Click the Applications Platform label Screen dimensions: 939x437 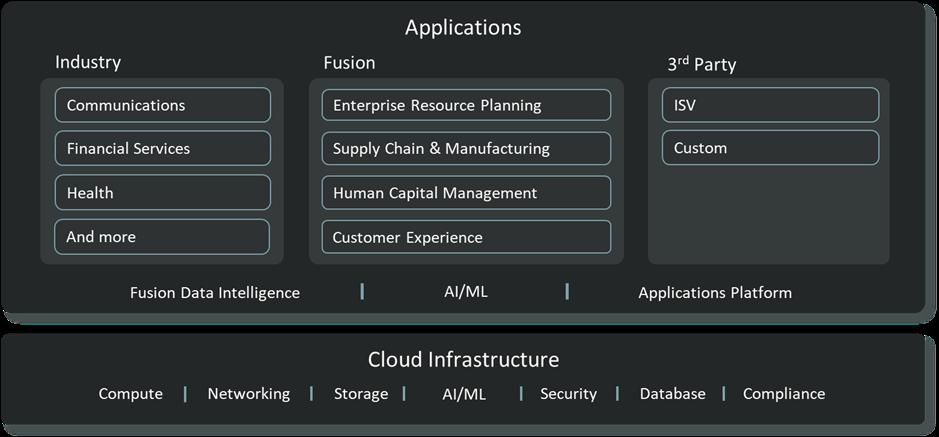(x=715, y=293)
